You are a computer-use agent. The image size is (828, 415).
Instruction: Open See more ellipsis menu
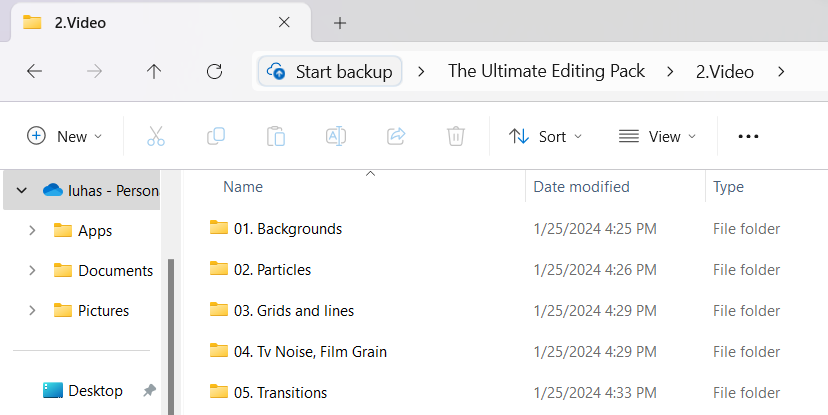[x=748, y=136]
